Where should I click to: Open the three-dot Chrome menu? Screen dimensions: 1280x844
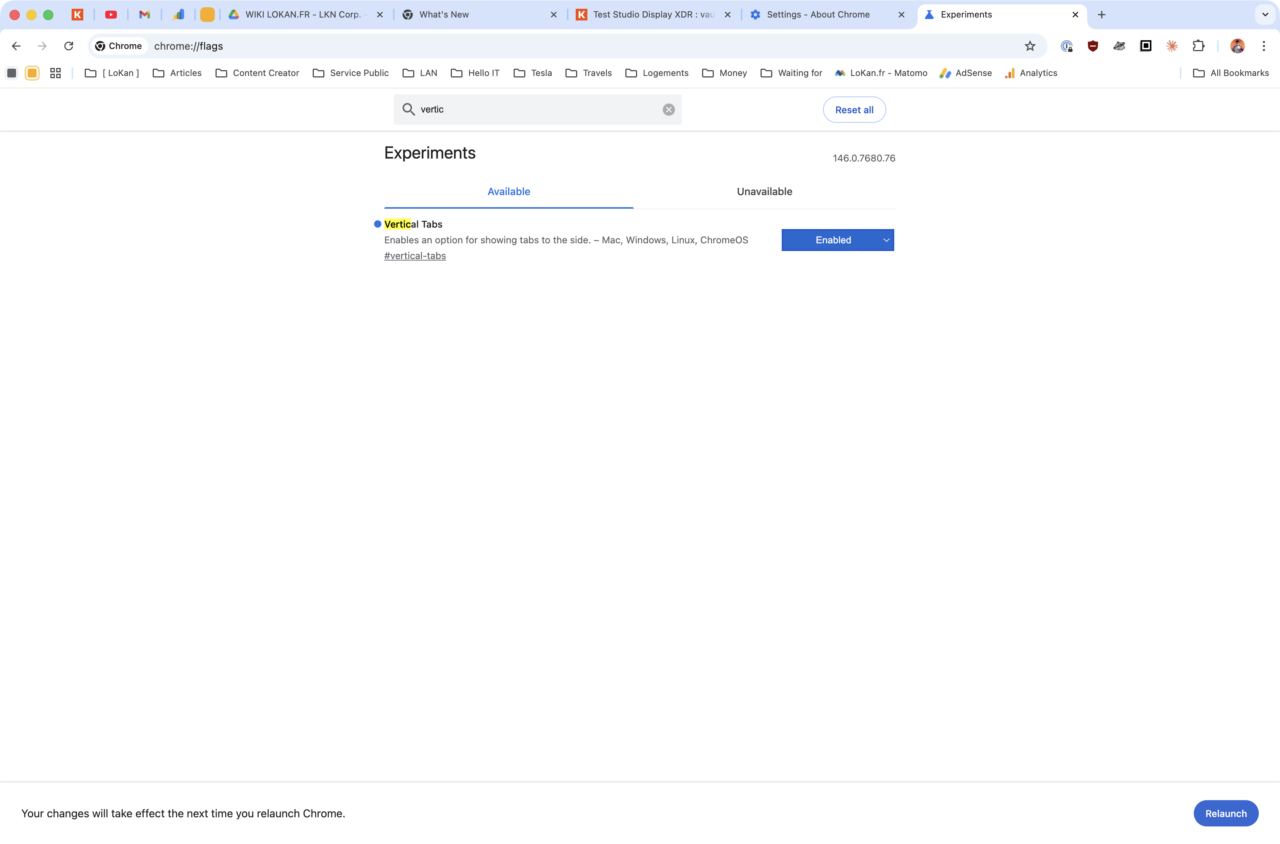point(1263,46)
